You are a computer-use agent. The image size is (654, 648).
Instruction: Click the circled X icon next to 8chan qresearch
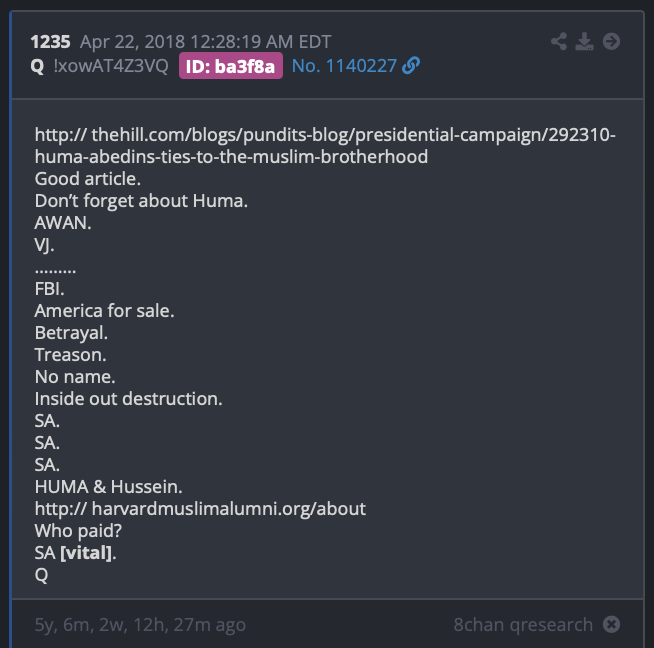click(611, 624)
